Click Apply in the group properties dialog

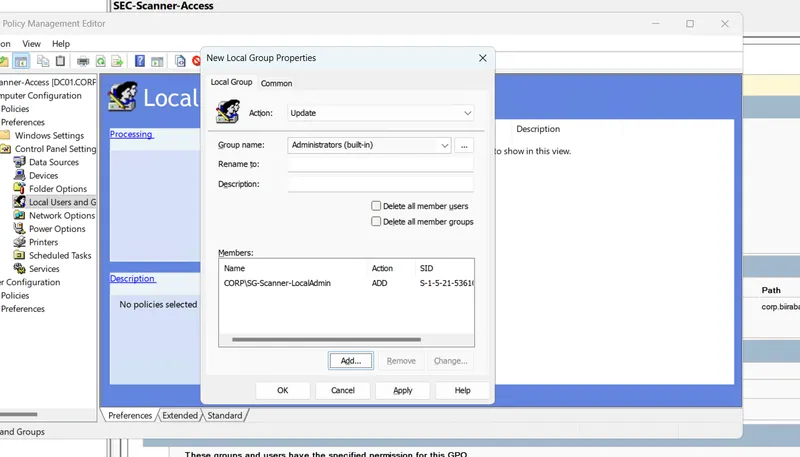click(403, 390)
